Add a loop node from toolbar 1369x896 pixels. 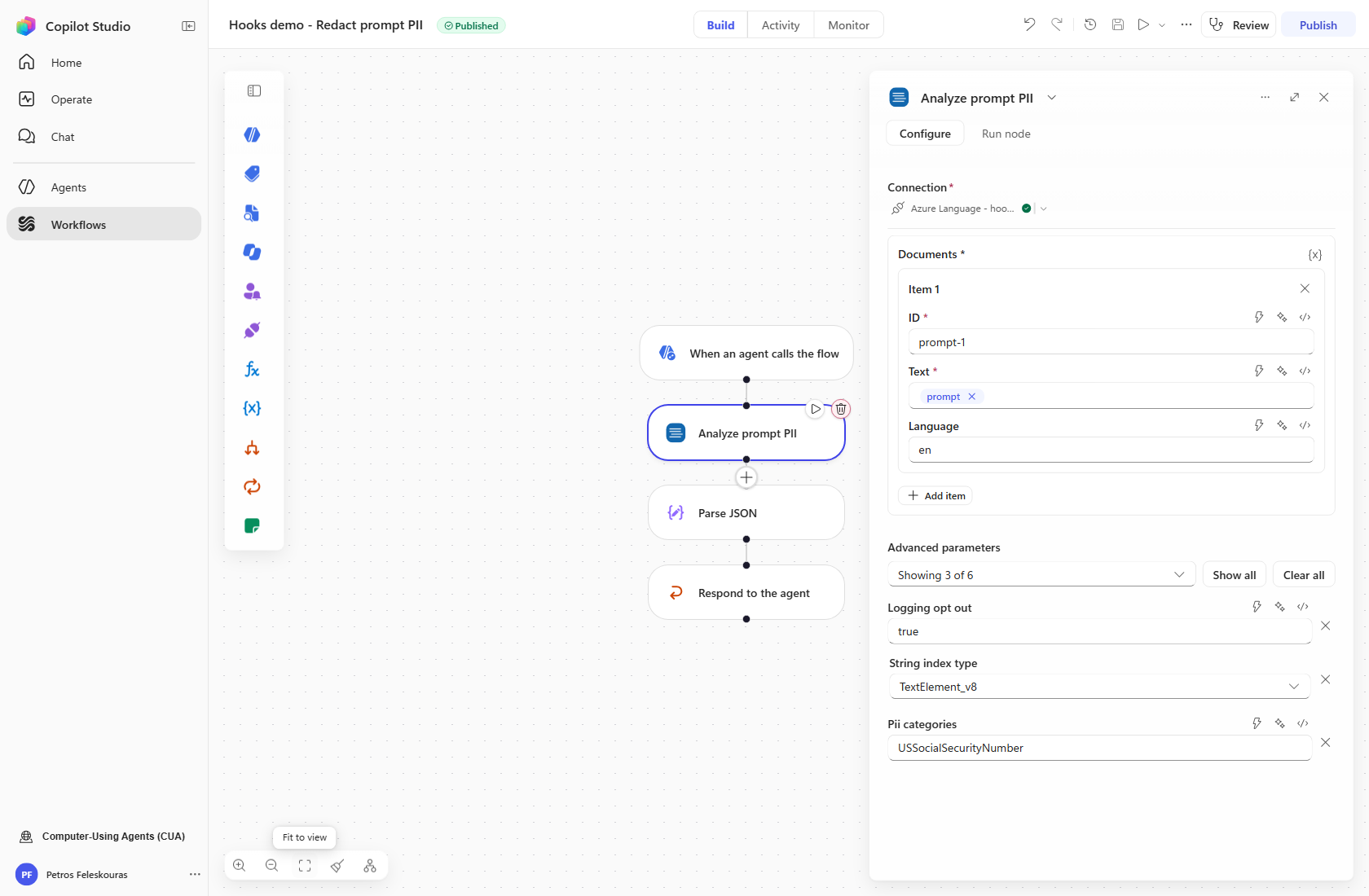click(253, 486)
